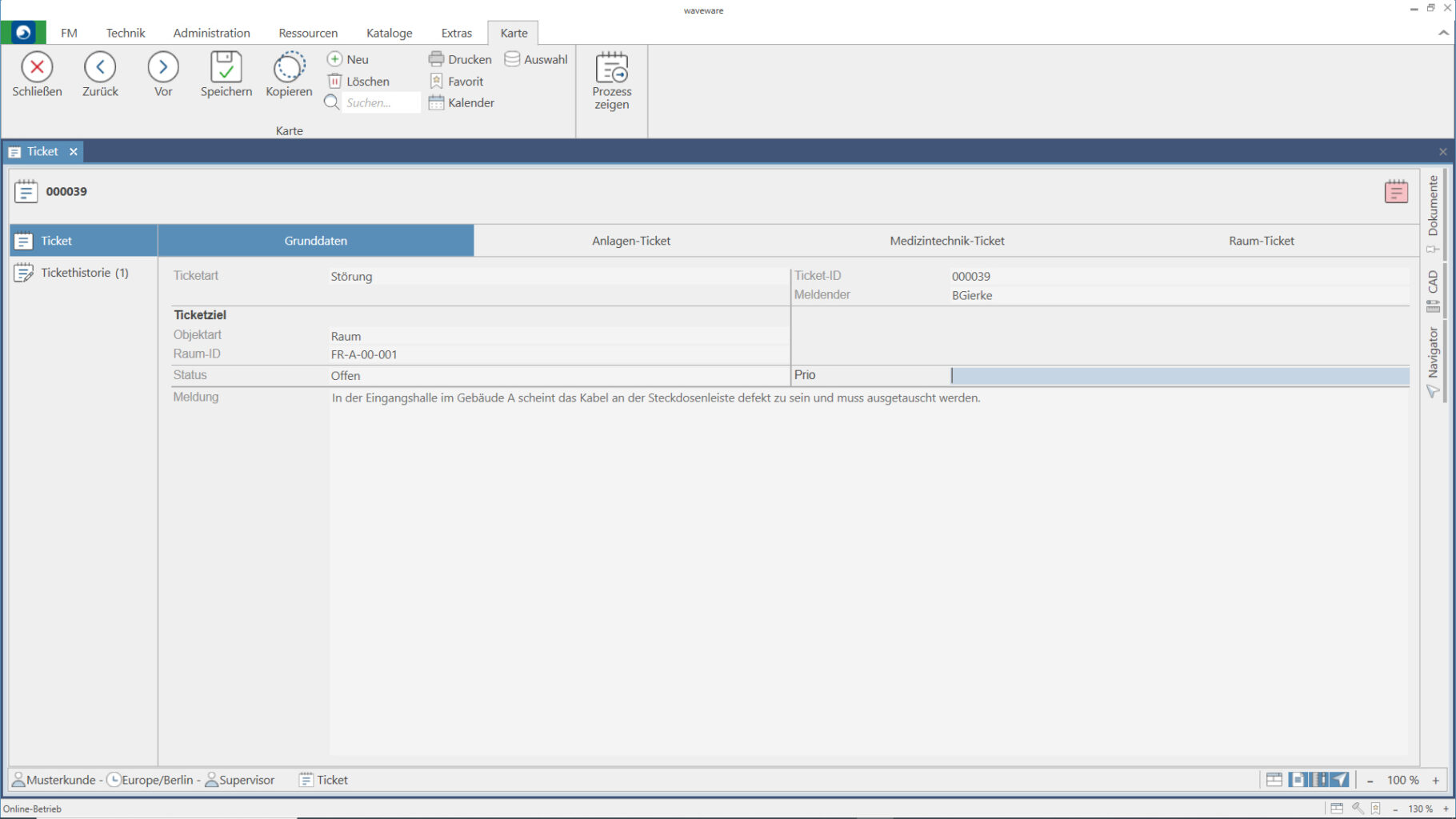
Task: Increase card zoom with the plus next to 100 %
Action: [x=1436, y=780]
